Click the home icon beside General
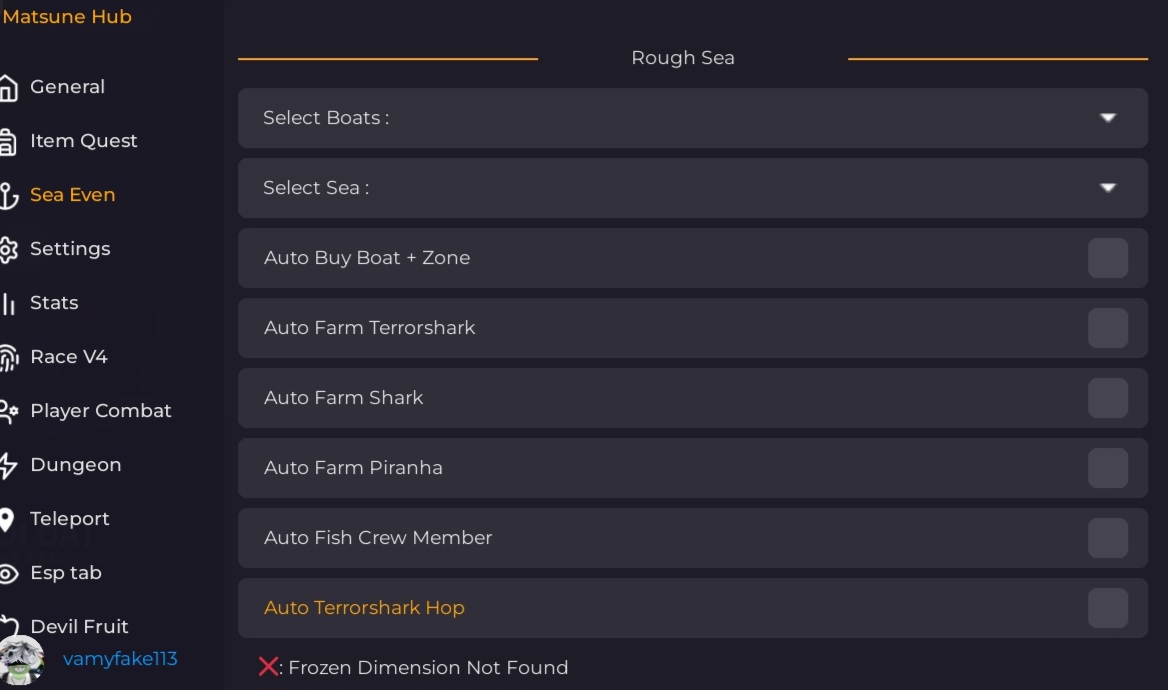This screenshot has width=1168, height=690. point(8,88)
